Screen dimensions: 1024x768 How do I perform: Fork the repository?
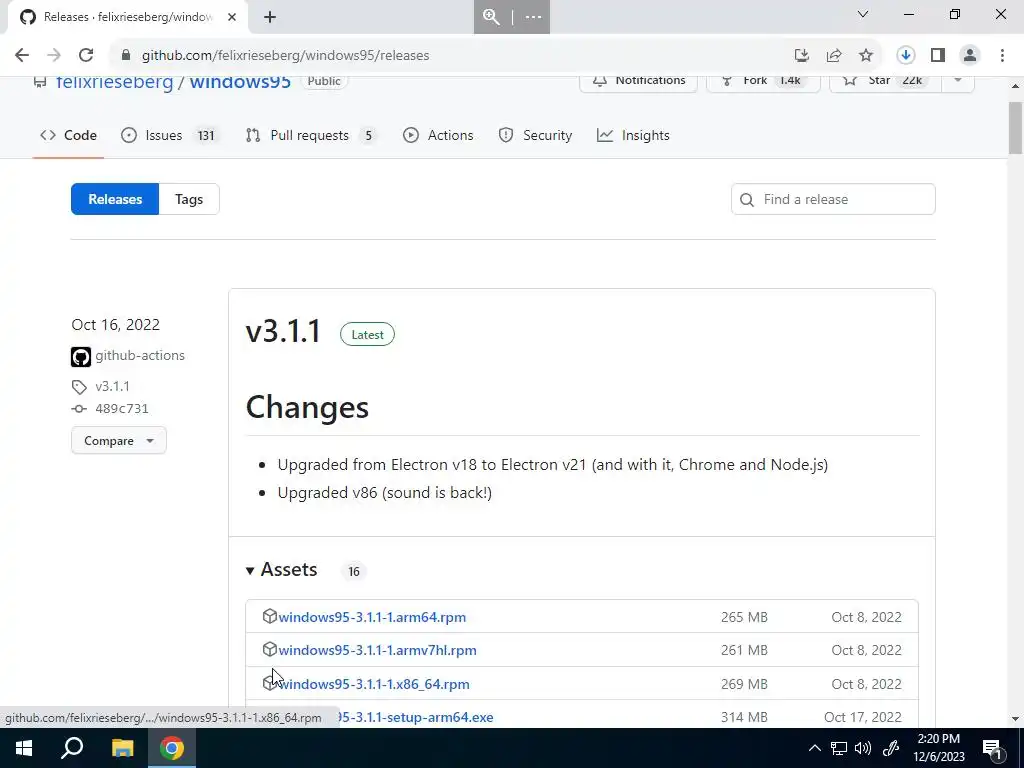point(763,80)
